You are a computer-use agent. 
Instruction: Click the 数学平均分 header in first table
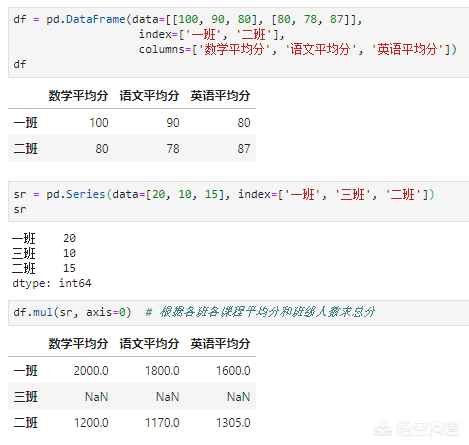(78, 96)
